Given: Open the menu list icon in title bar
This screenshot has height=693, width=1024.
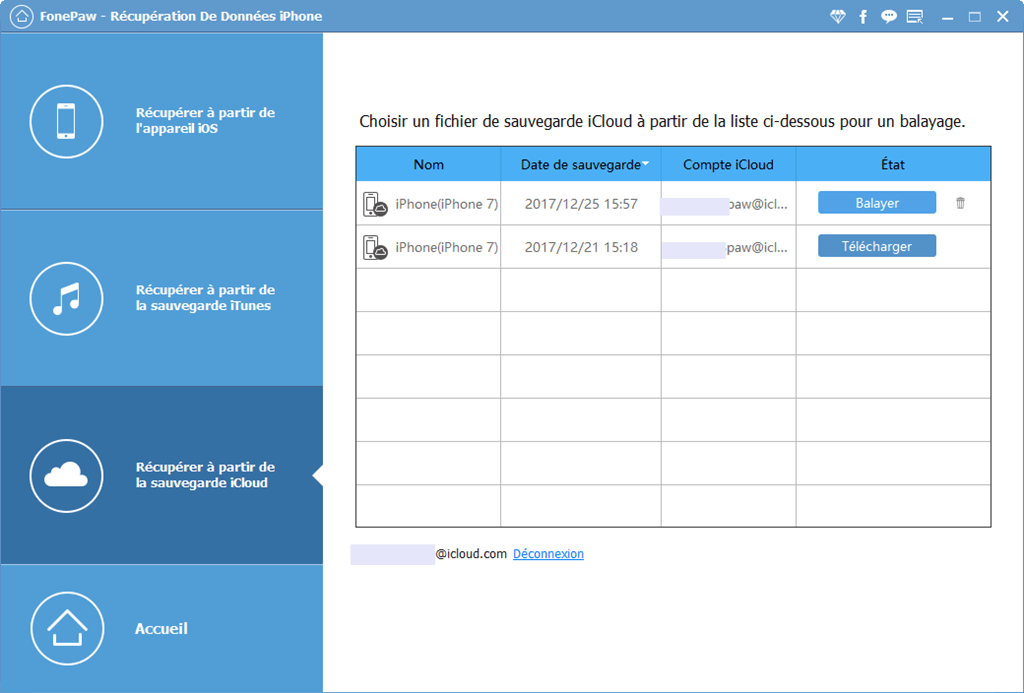Looking at the screenshot, I should pyautogui.click(x=914, y=17).
